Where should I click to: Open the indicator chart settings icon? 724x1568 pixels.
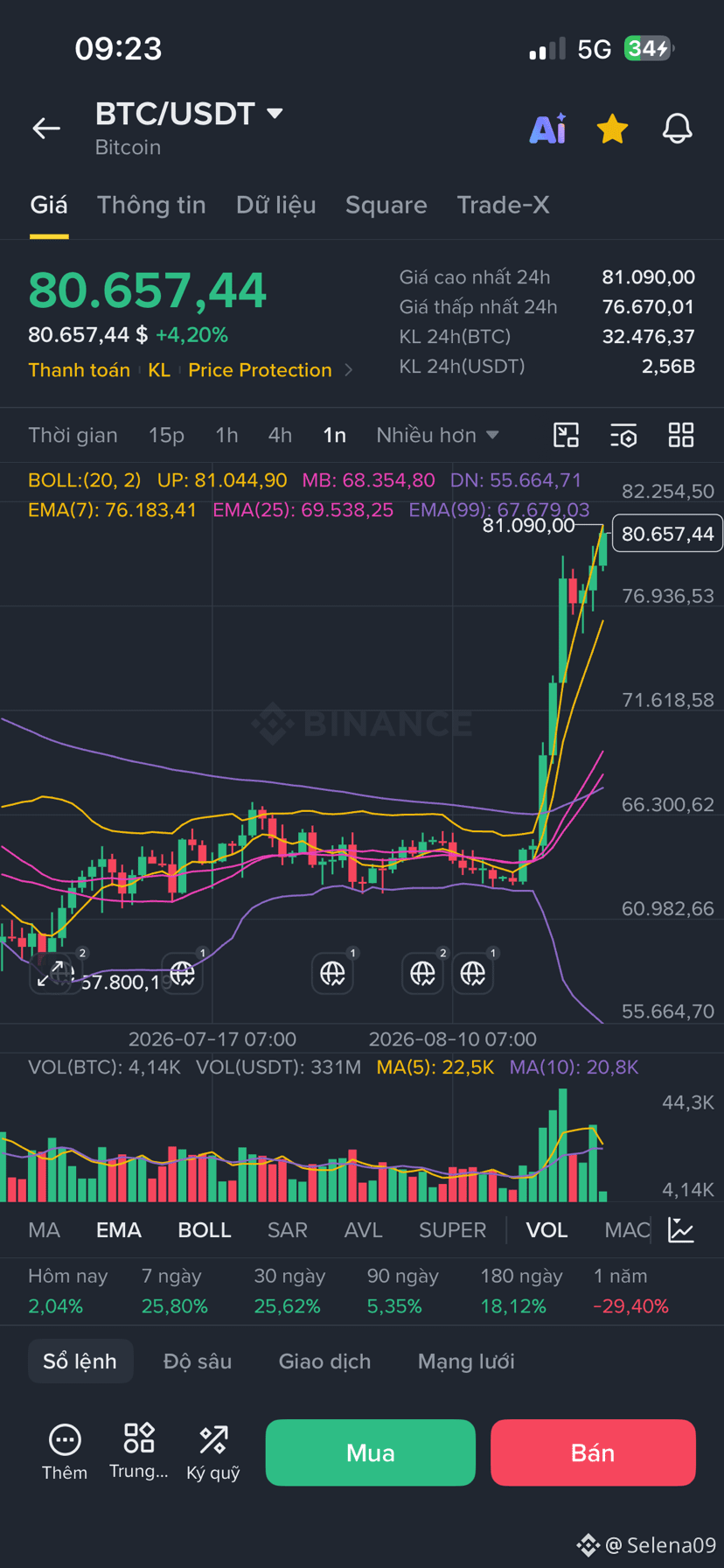681,1229
